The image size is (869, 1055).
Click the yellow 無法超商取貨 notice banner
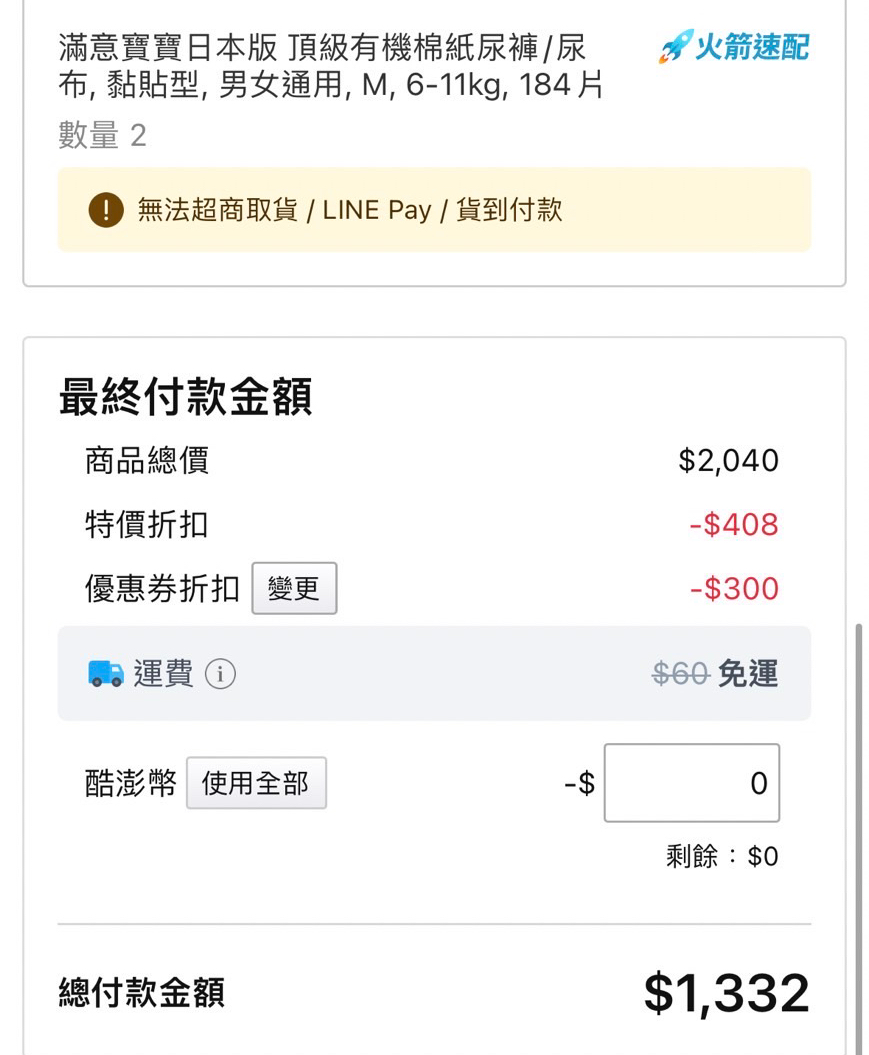[434, 210]
